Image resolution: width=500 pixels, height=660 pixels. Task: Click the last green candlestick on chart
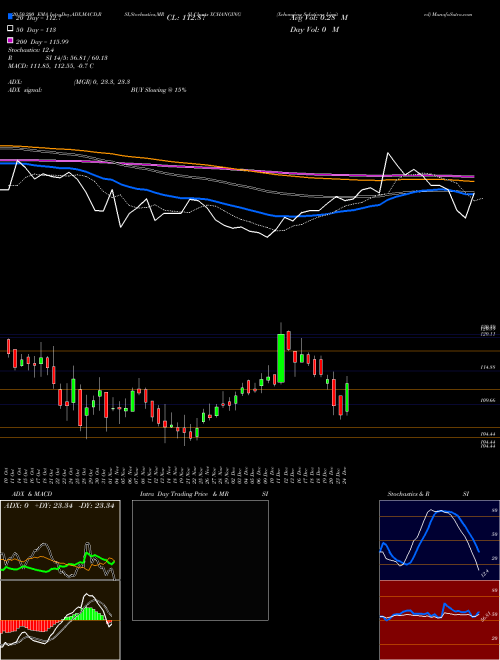point(347,397)
